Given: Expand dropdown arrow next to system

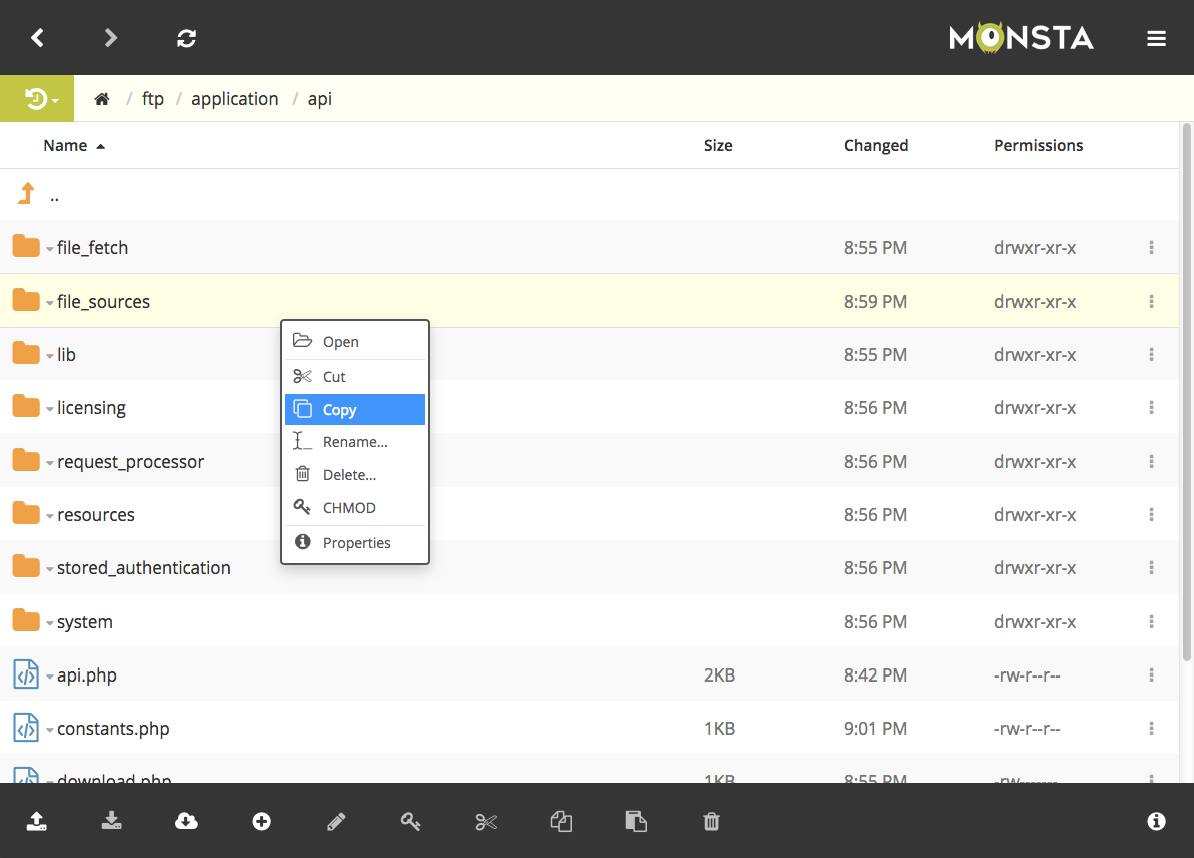Looking at the screenshot, I should [x=49, y=624].
